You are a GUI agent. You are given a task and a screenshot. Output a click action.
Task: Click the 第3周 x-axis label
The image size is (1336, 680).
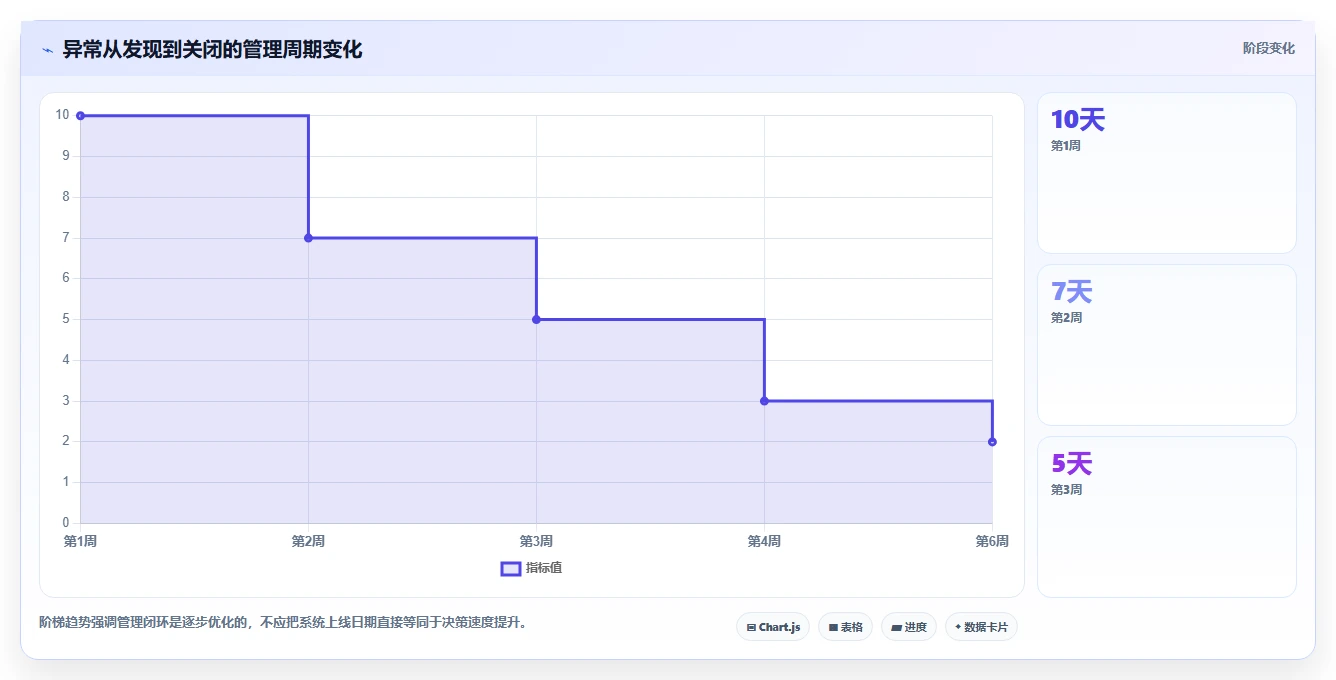click(536, 541)
